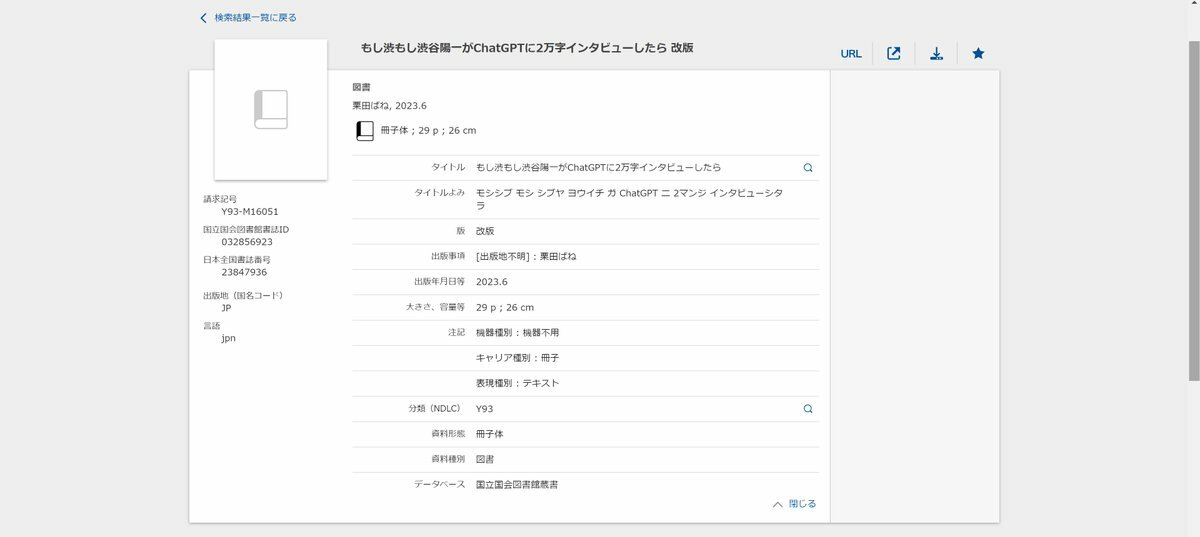Click size value 29 p ; 26 cm in table
Image resolution: width=1200 pixels, height=537 pixels.
505,307
